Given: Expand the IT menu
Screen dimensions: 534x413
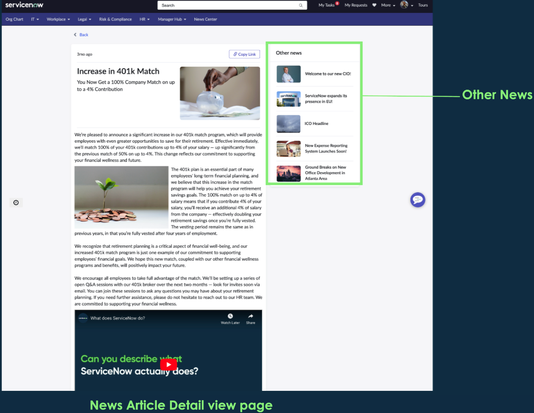Looking at the screenshot, I should (x=35, y=19).
